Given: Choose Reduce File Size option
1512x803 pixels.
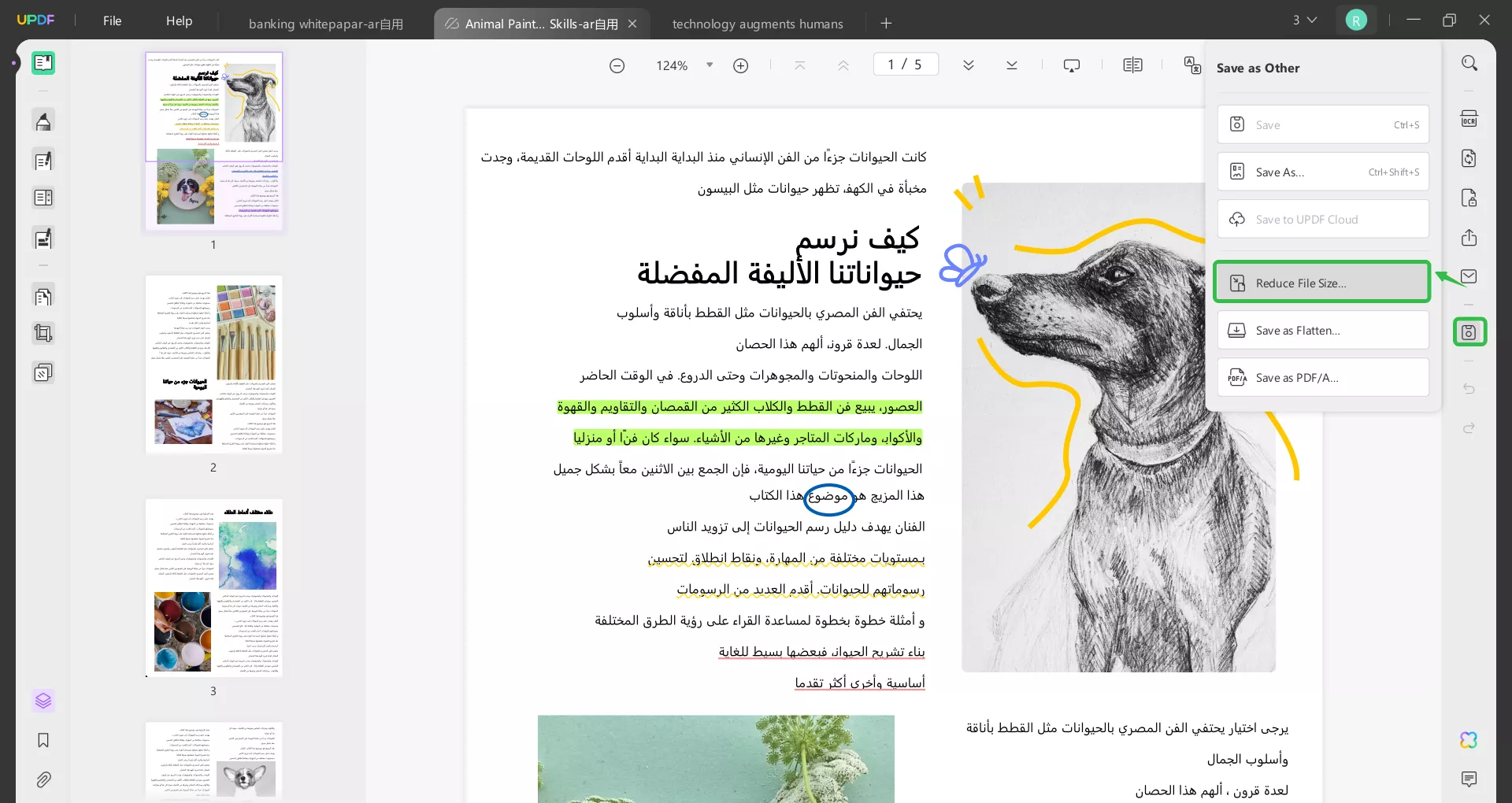Looking at the screenshot, I should (x=1321, y=282).
